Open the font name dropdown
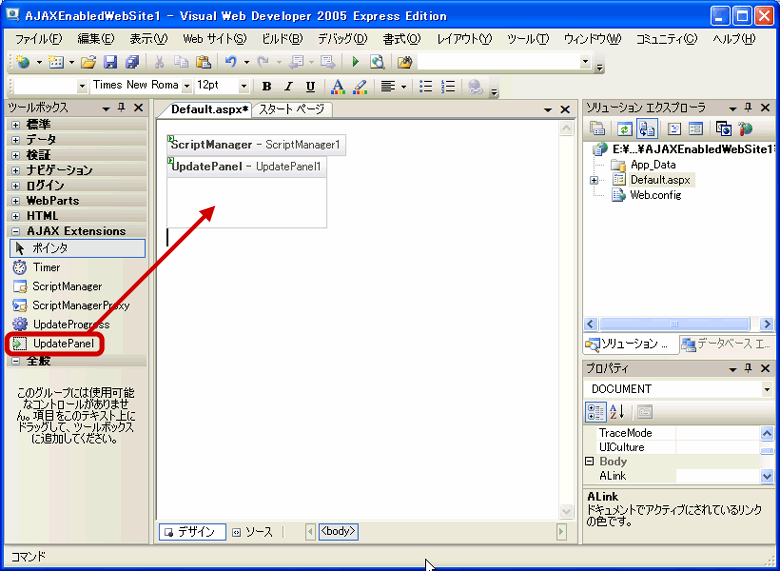 click(187, 87)
